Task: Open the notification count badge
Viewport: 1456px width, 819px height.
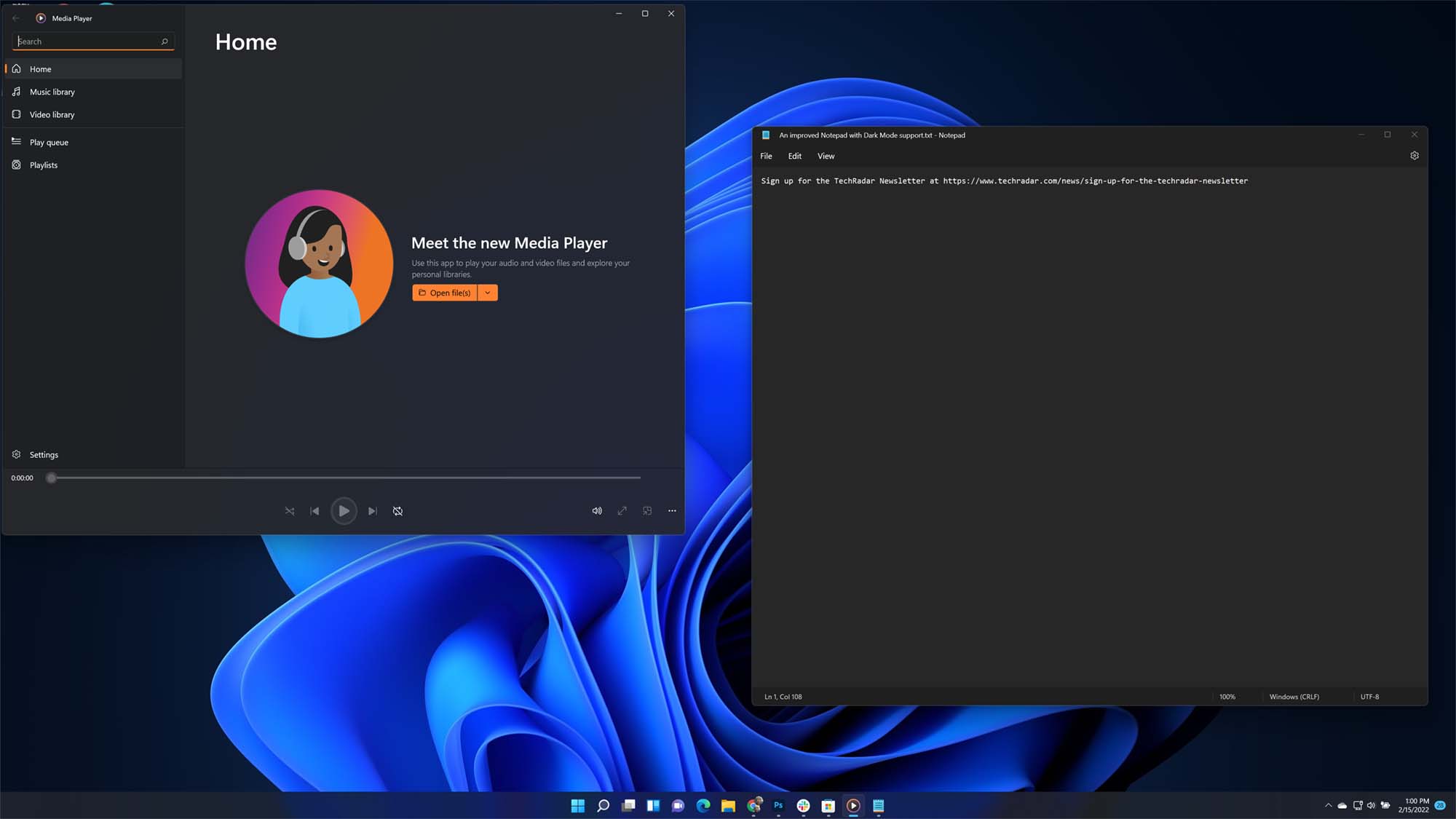Action: (1440, 805)
